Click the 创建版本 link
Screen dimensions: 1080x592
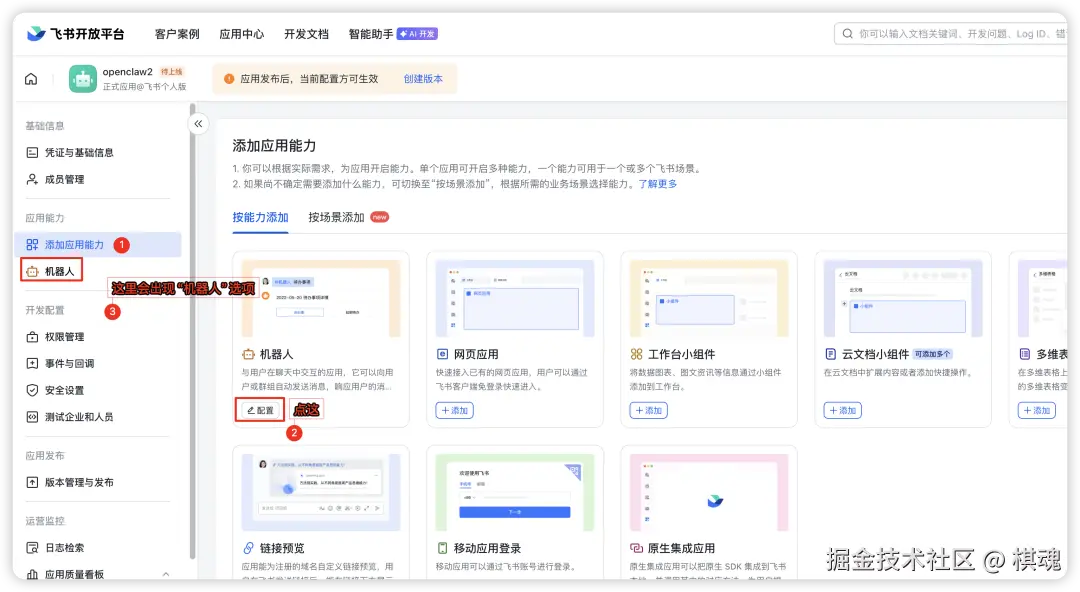[x=423, y=79]
